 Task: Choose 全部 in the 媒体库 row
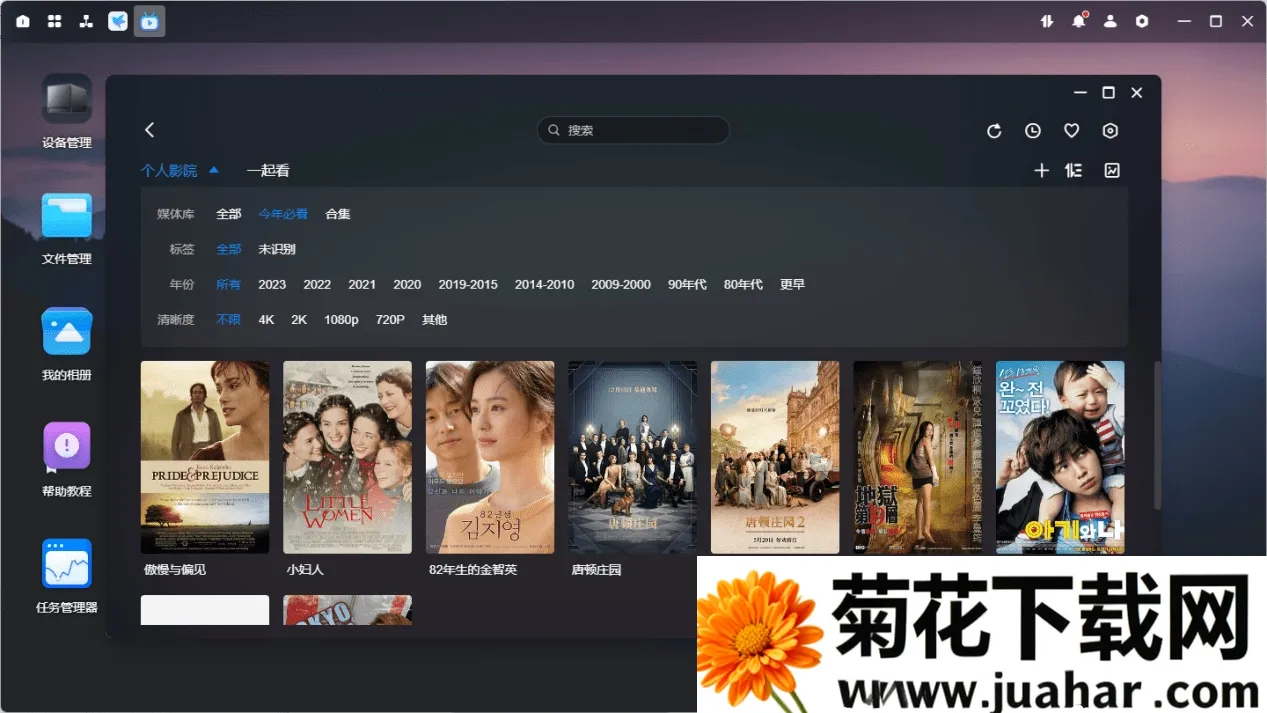(229, 214)
